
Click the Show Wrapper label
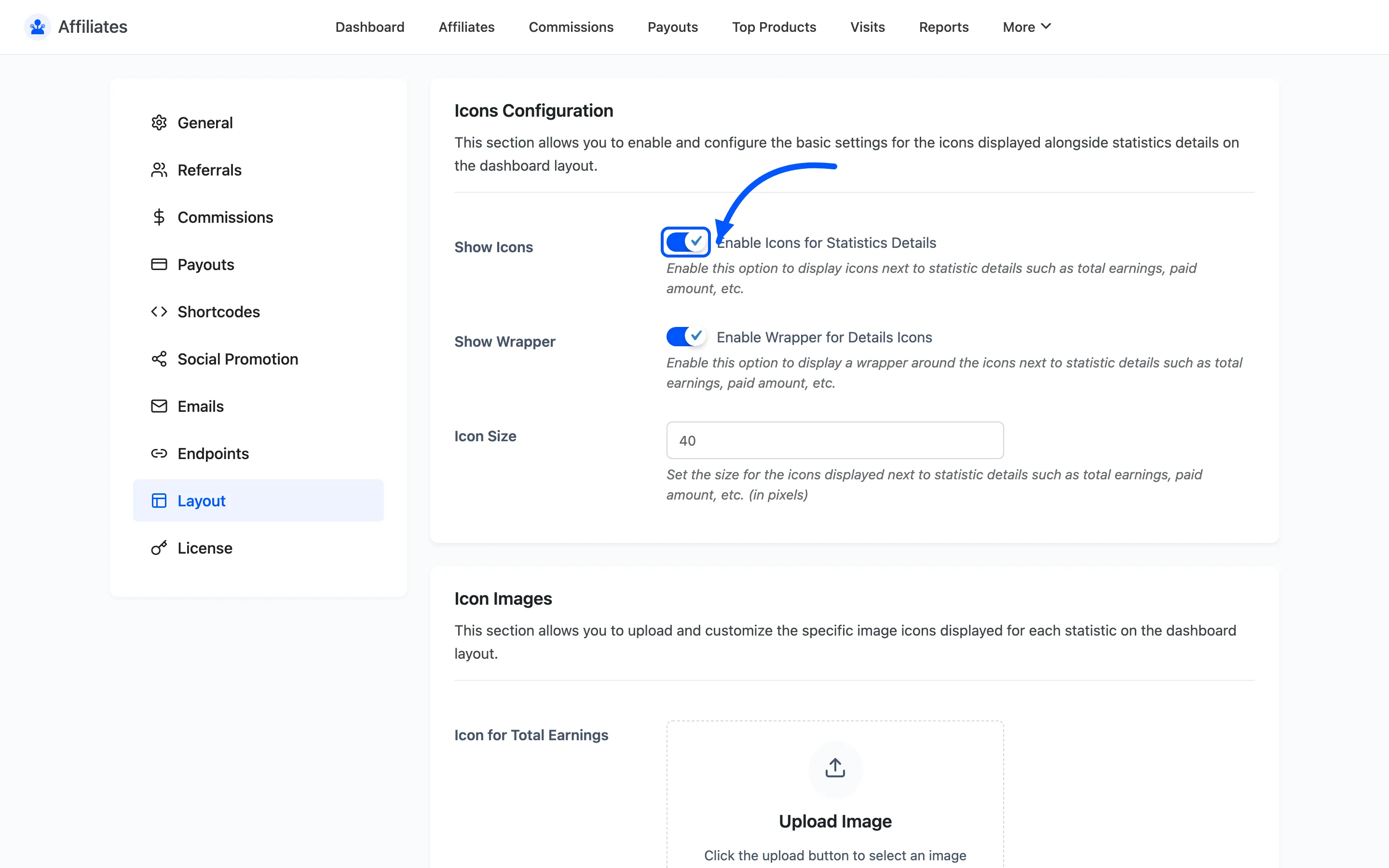coord(505,341)
